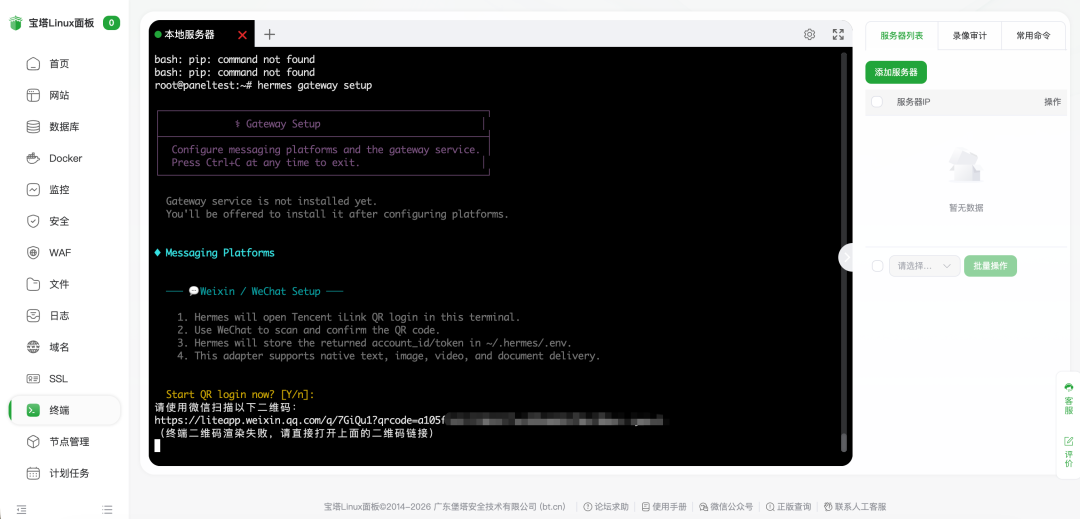
Task: Click the 宝塔Linux面板 logo icon
Action: click(16, 23)
